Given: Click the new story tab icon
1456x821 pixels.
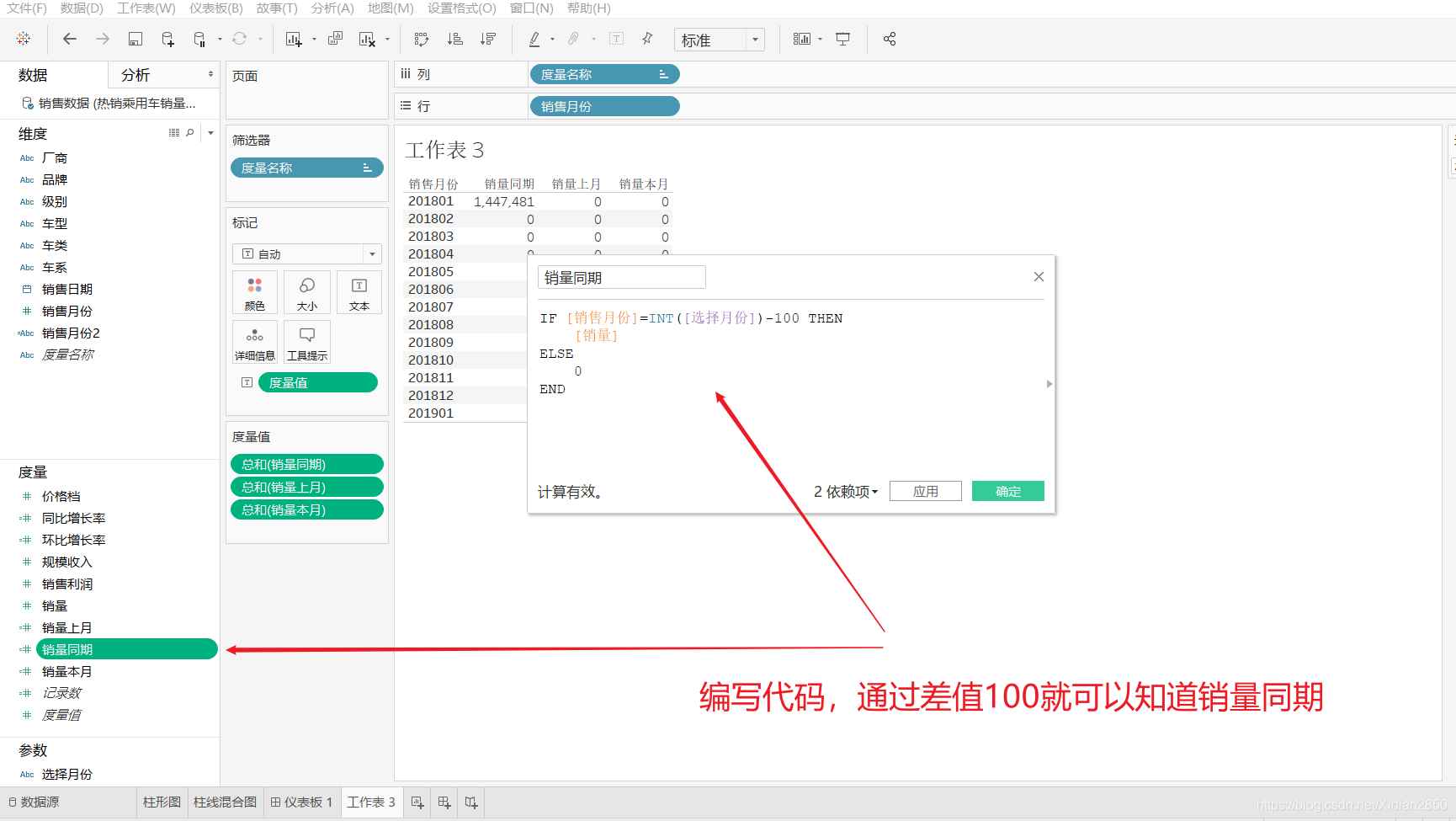Looking at the screenshot, I should [x=471, y=802].
